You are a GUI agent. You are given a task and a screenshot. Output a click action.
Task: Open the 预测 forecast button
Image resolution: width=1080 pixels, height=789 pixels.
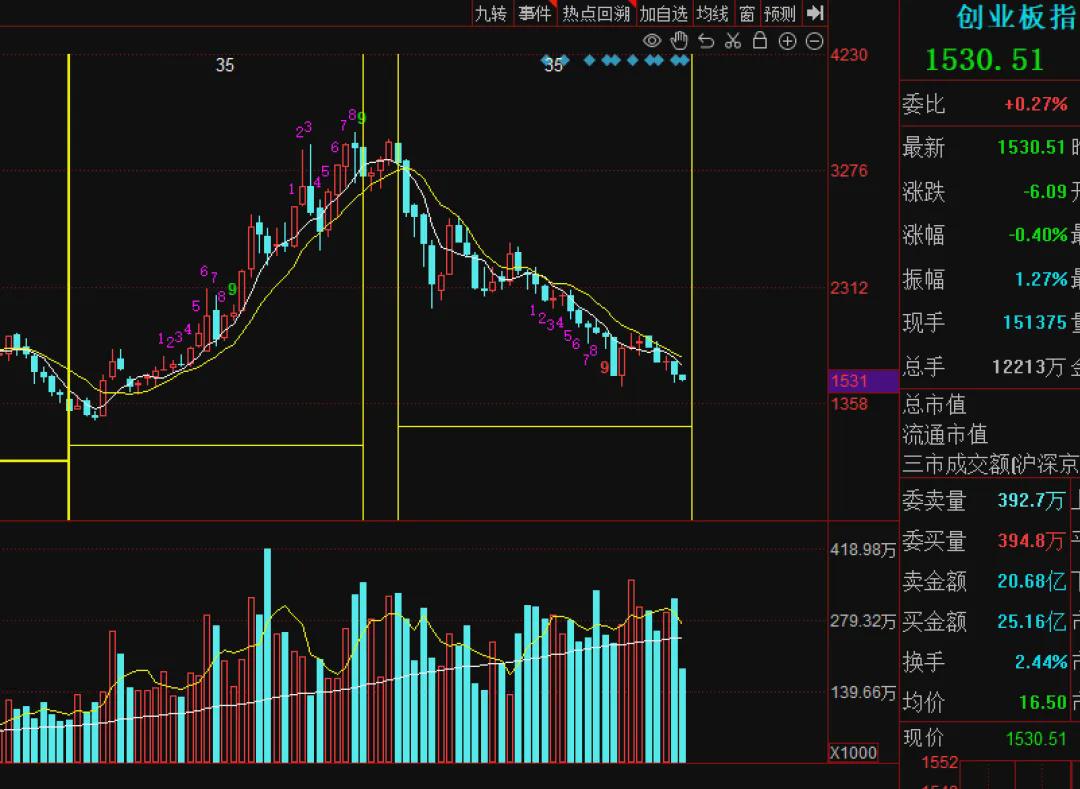(780, 14)
